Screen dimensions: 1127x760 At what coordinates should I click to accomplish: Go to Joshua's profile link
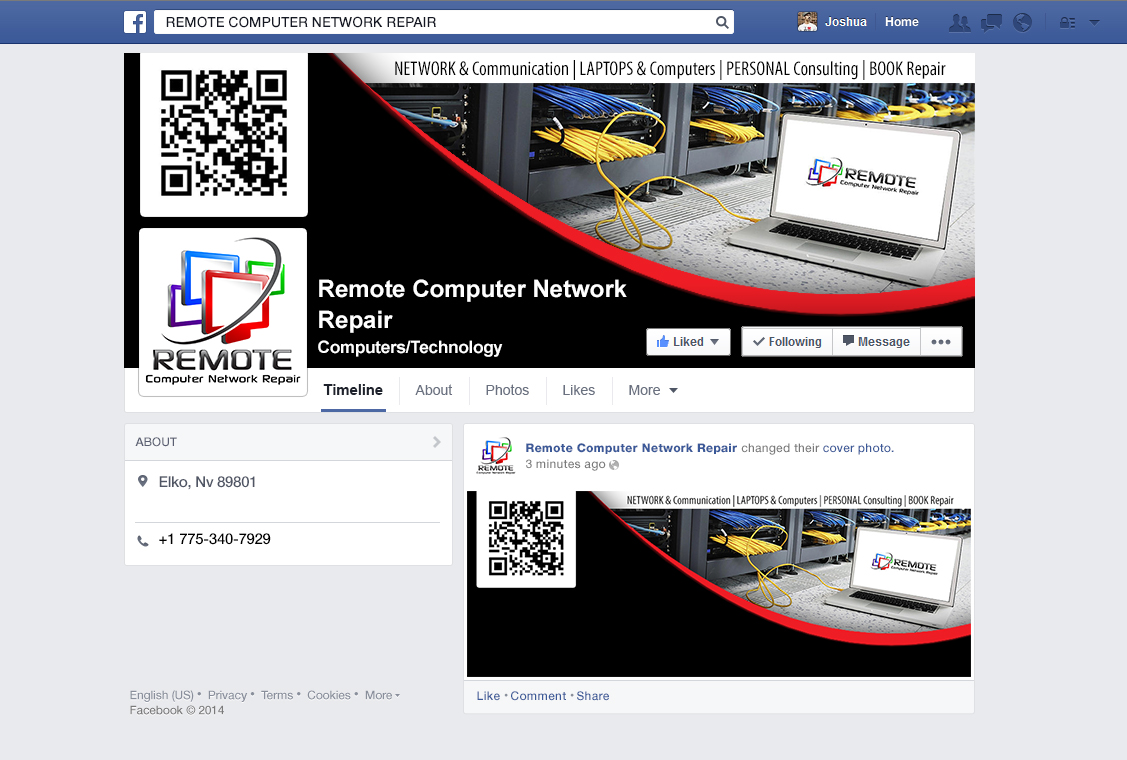point(845,22)
